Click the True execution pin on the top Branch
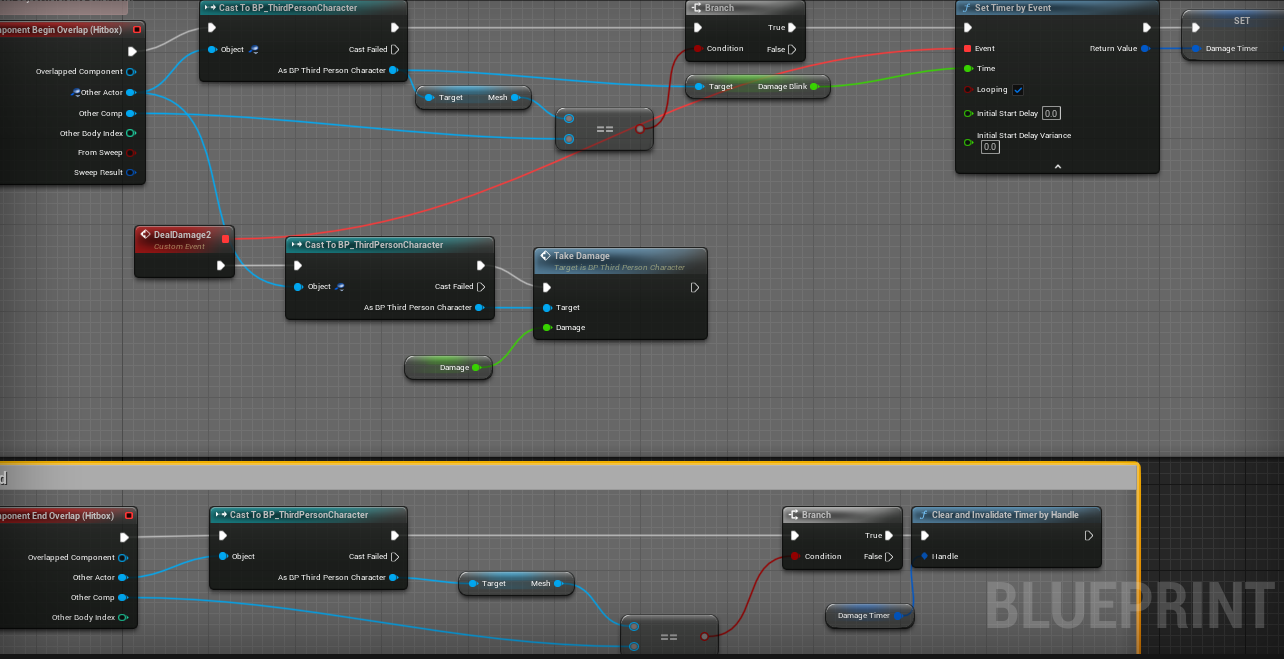 pyautogui.click(x=793, y=28)
